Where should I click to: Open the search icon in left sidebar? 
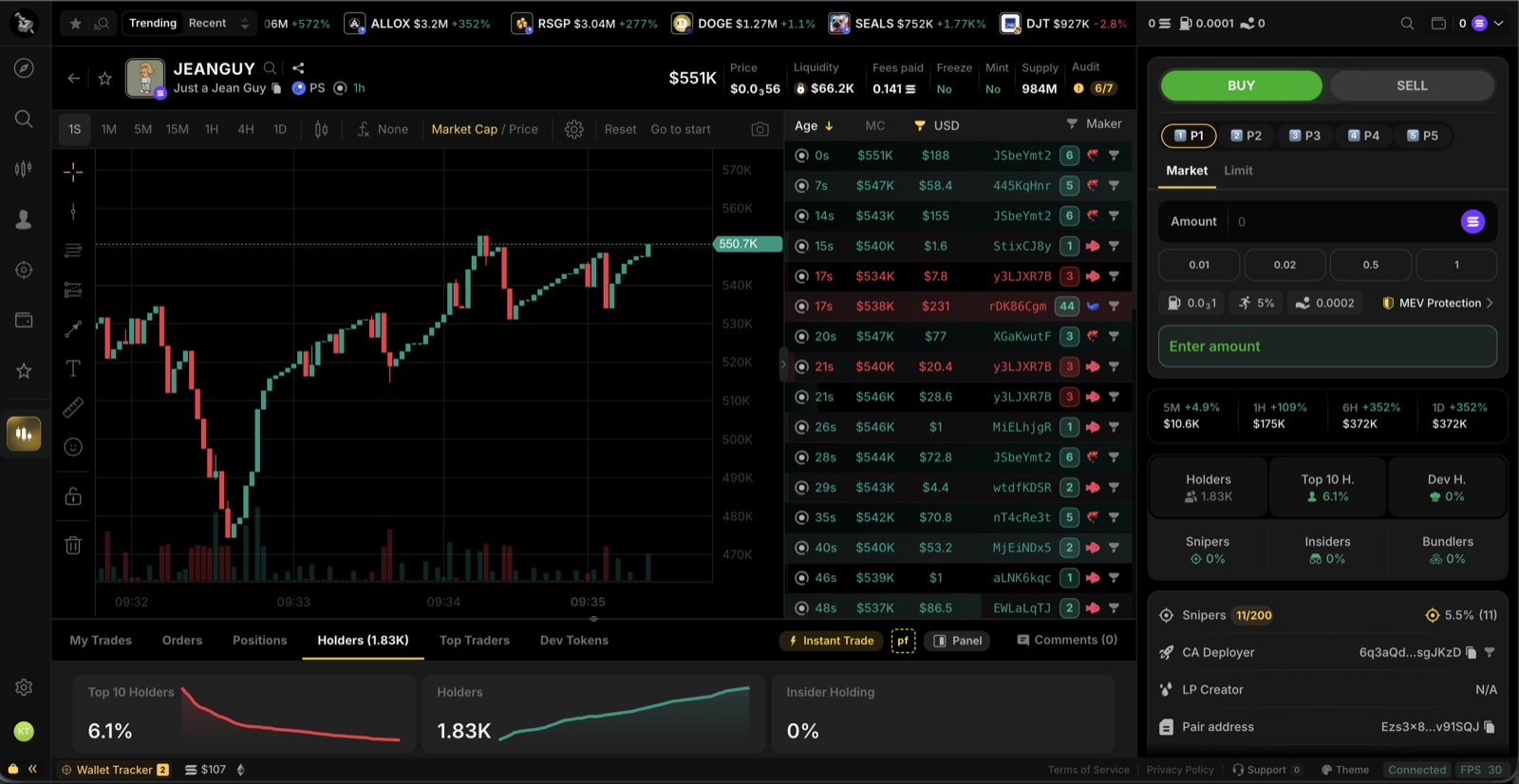click(24, 119)
